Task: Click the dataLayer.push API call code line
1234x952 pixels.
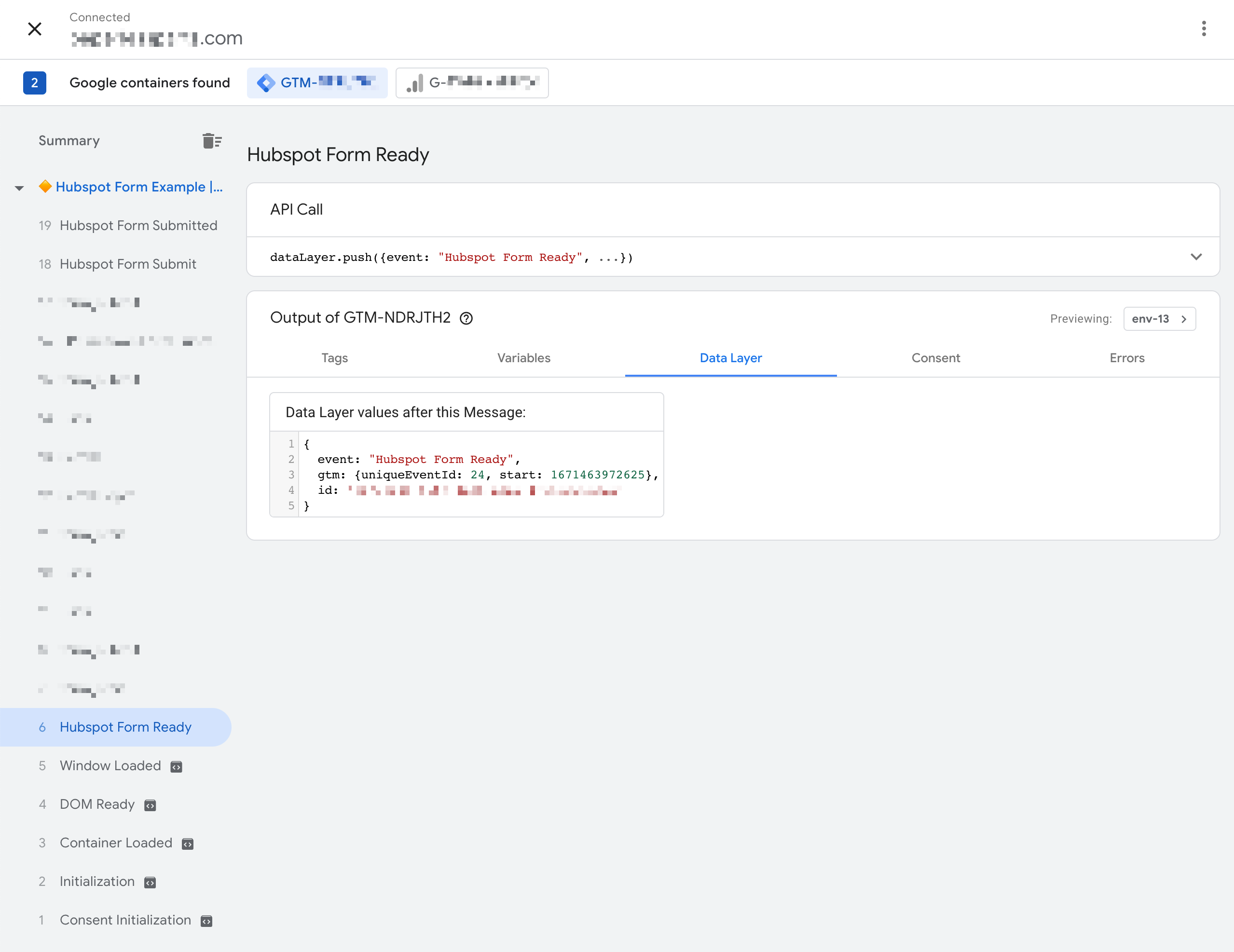Action: click(452, 258)
